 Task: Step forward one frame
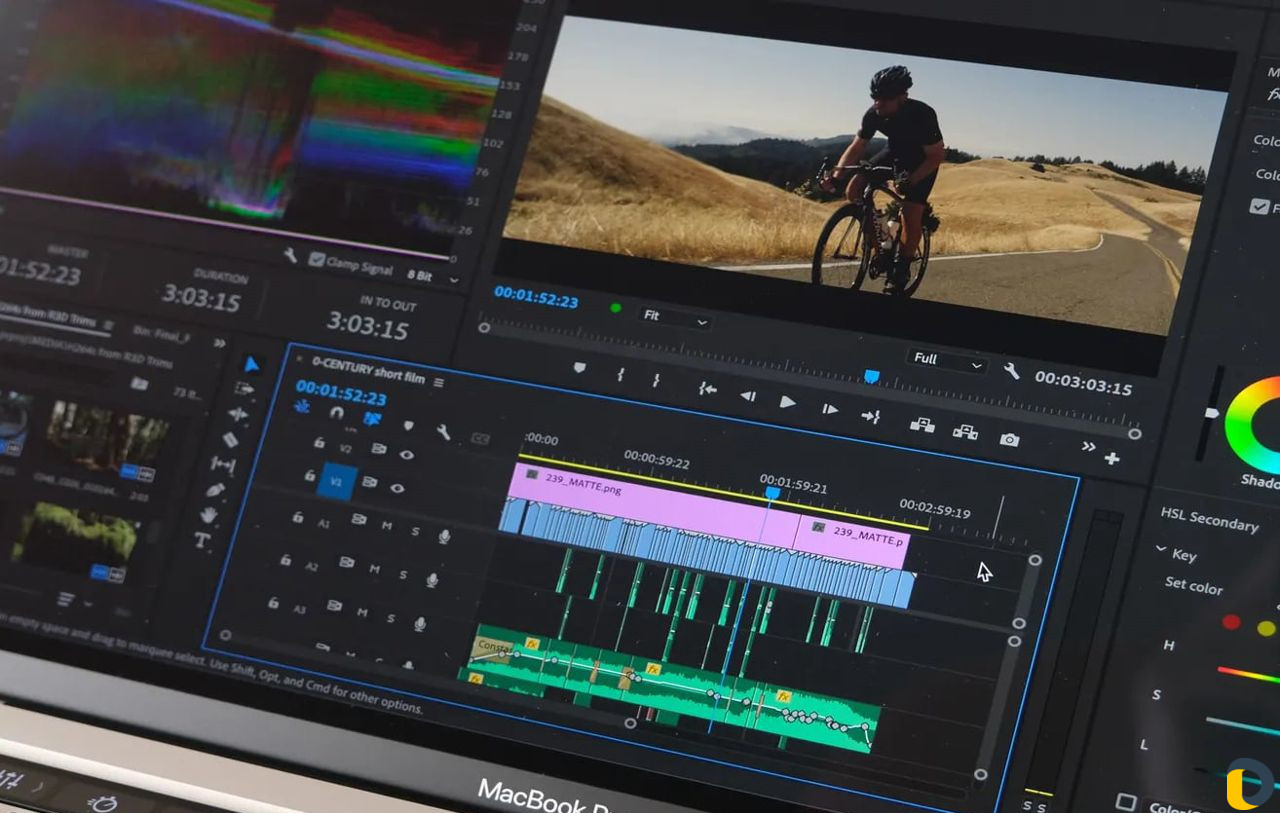click(x=830, y=408)
